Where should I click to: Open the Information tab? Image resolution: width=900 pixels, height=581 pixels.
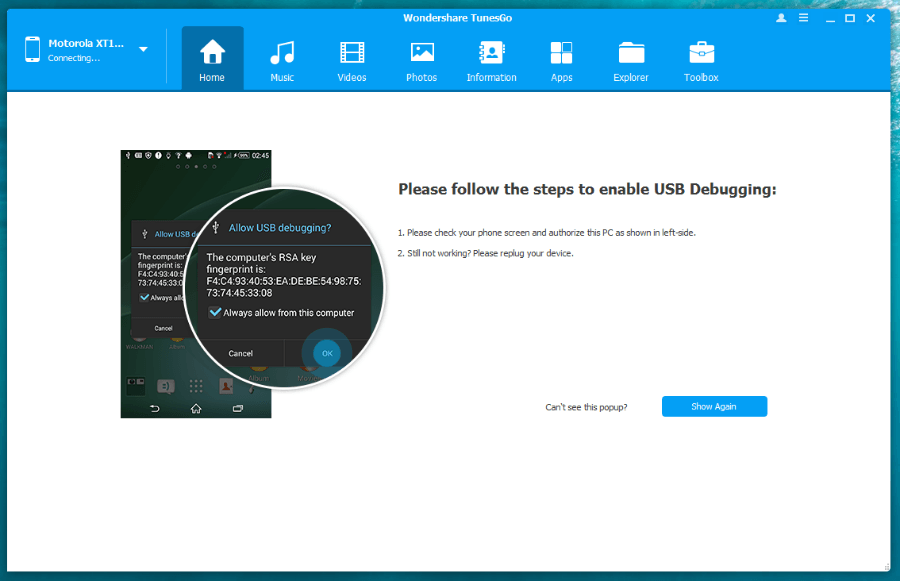pos(492,59)
